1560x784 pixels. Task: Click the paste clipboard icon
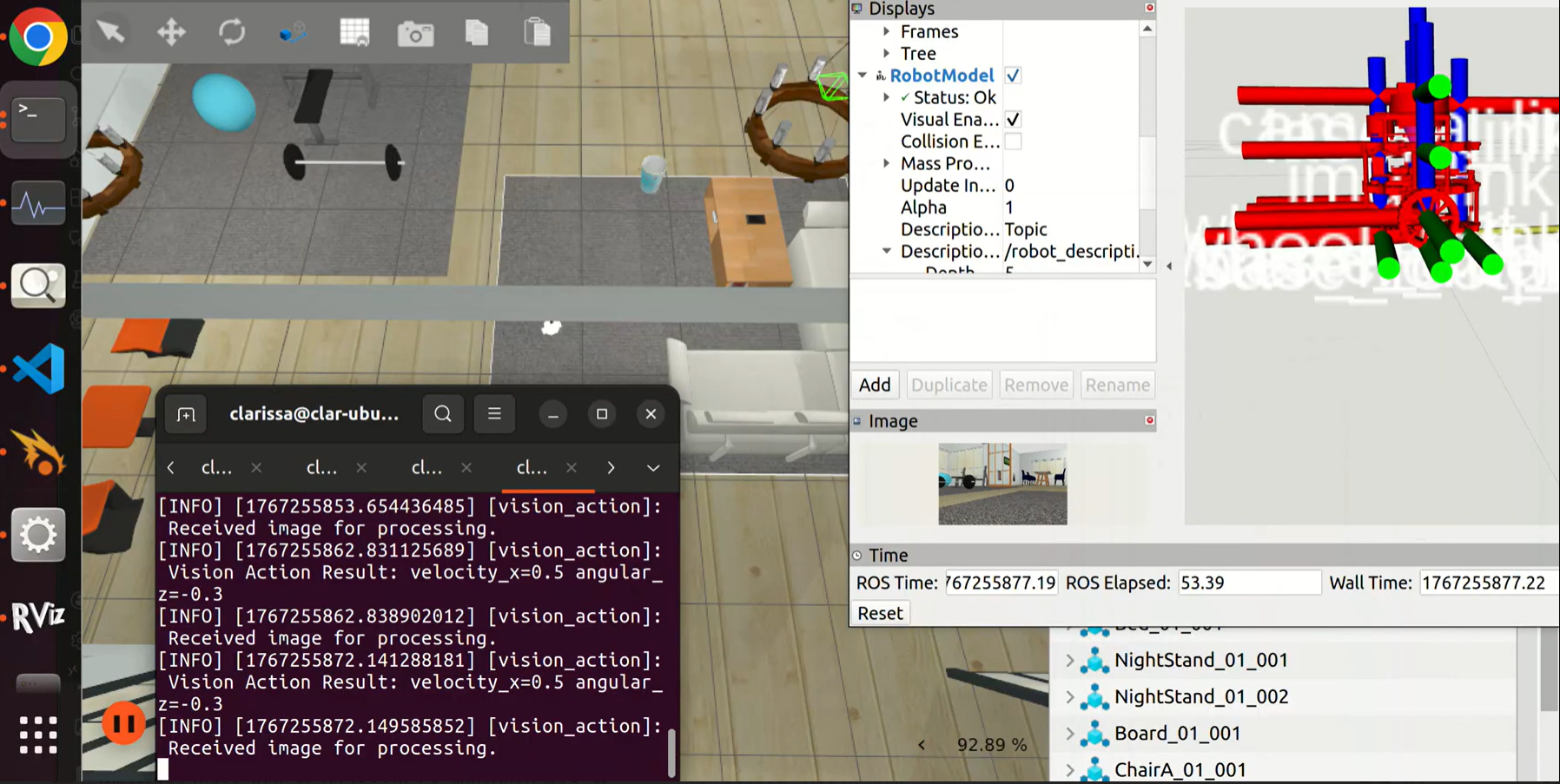click(538, 33)
